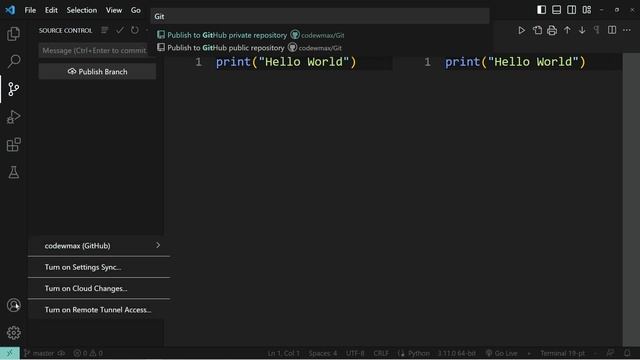Select Turn on Remote Tunnel Access...

click(x=99, y=310)
